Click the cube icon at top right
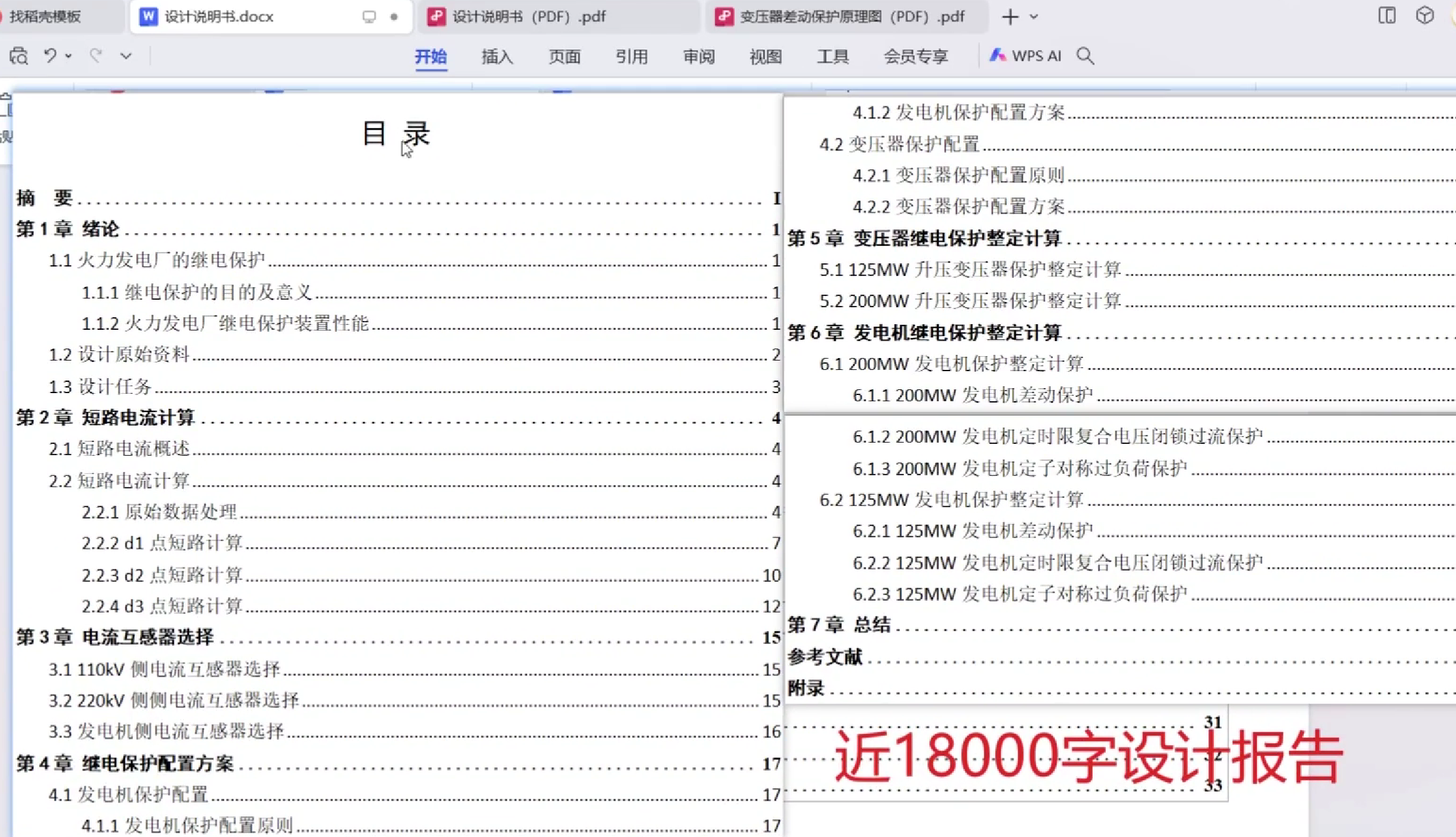This screenshot has height=837, width=1456. click(1425, 16)
